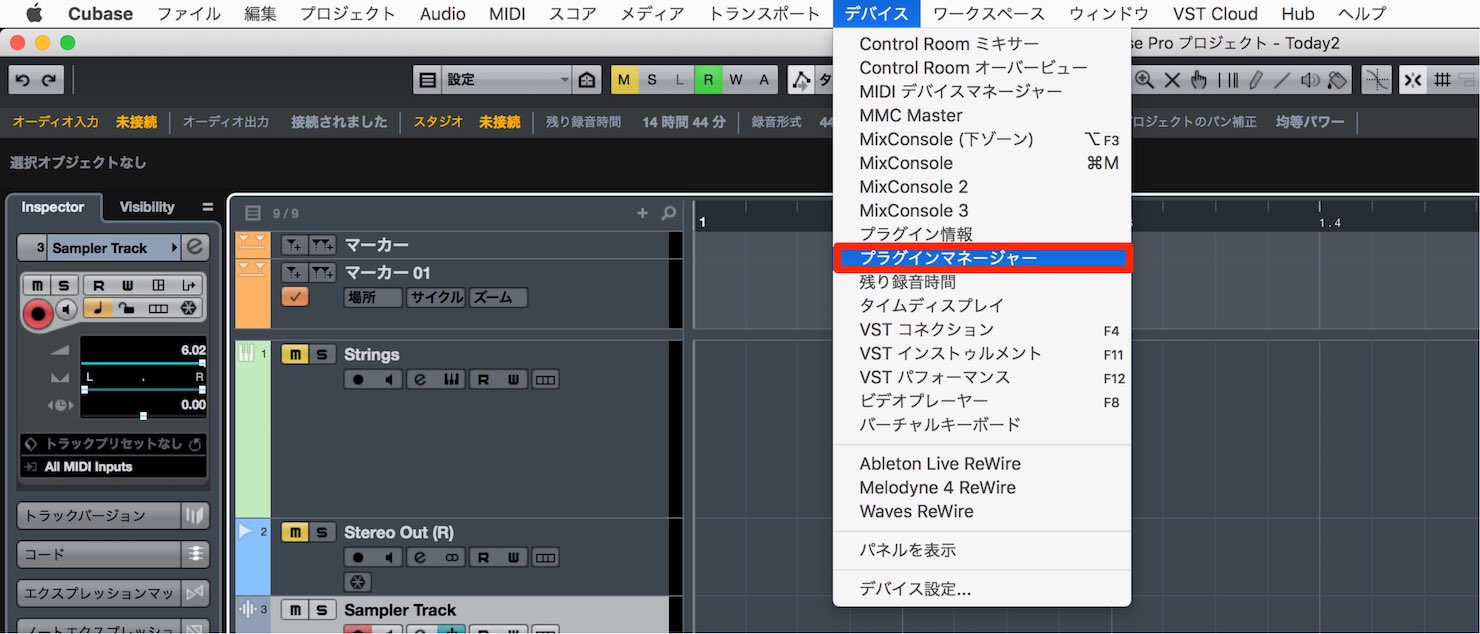Redo using the toolbar arrow

coord(48,80)
